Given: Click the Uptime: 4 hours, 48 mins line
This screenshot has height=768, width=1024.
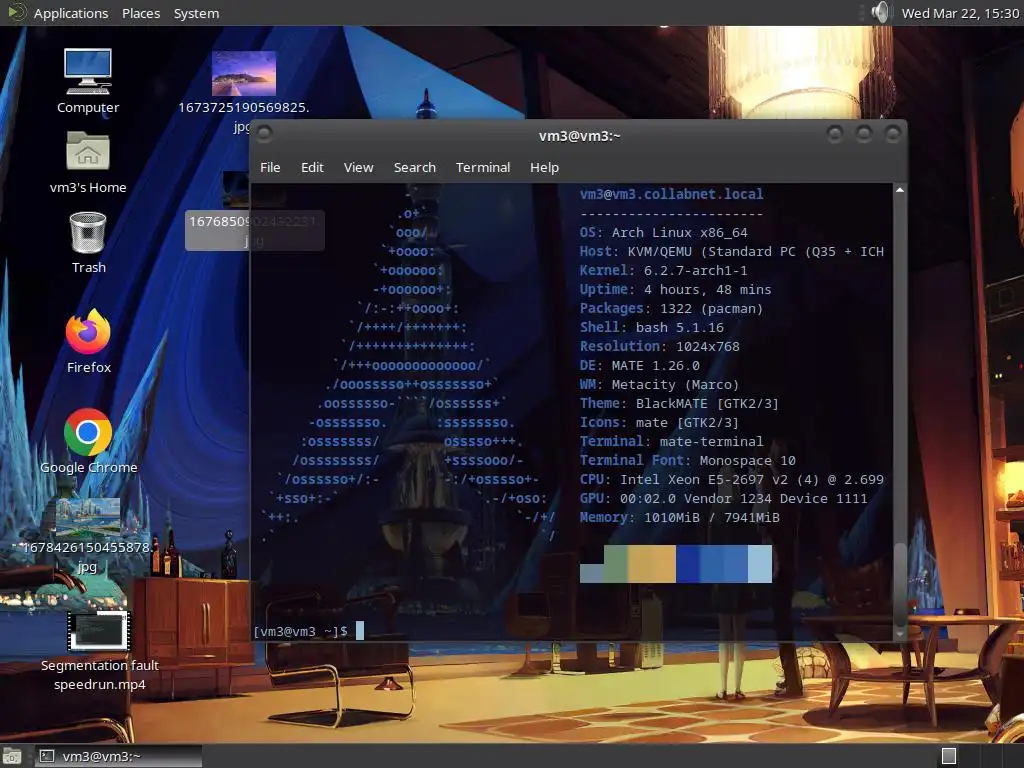Looking at the screenshot, I should (x=675, y=289).
